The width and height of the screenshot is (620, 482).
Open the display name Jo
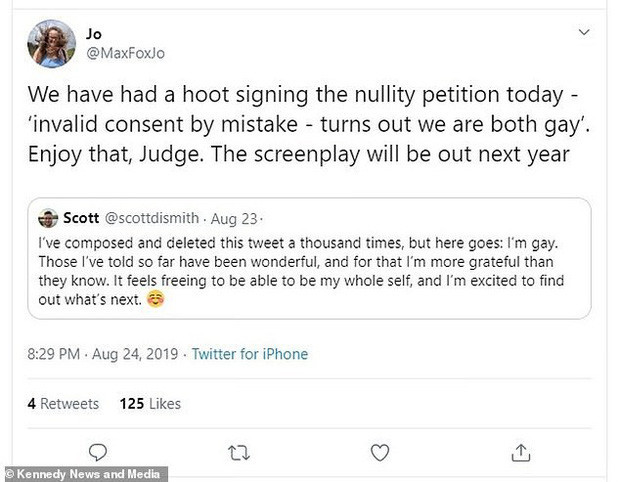point(94,34)
